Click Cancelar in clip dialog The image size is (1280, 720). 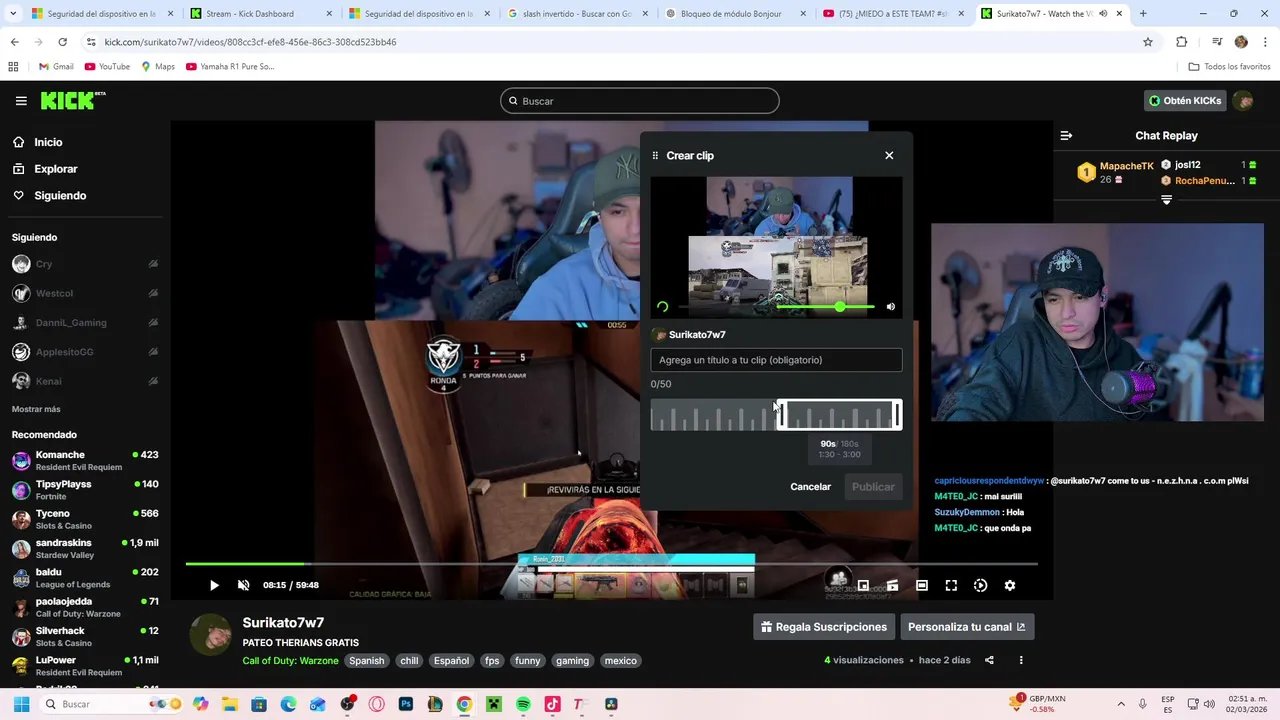810,487
